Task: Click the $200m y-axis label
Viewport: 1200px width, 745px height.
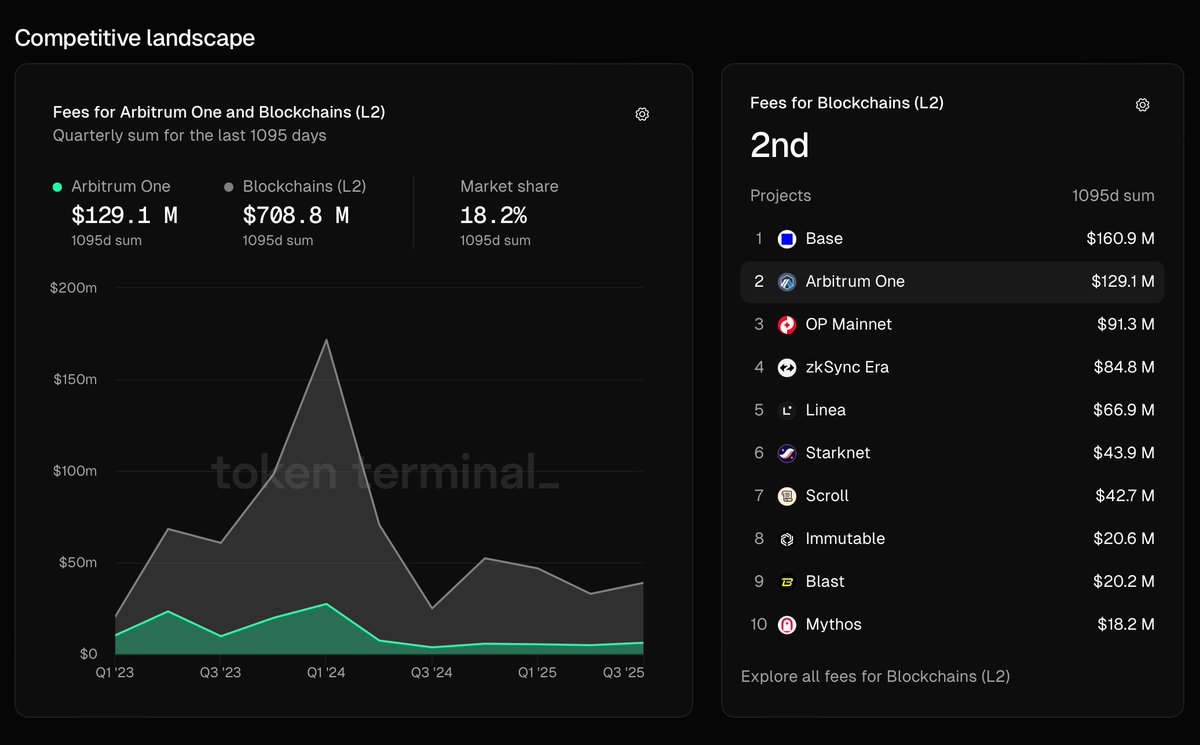Action: point(73,288)
